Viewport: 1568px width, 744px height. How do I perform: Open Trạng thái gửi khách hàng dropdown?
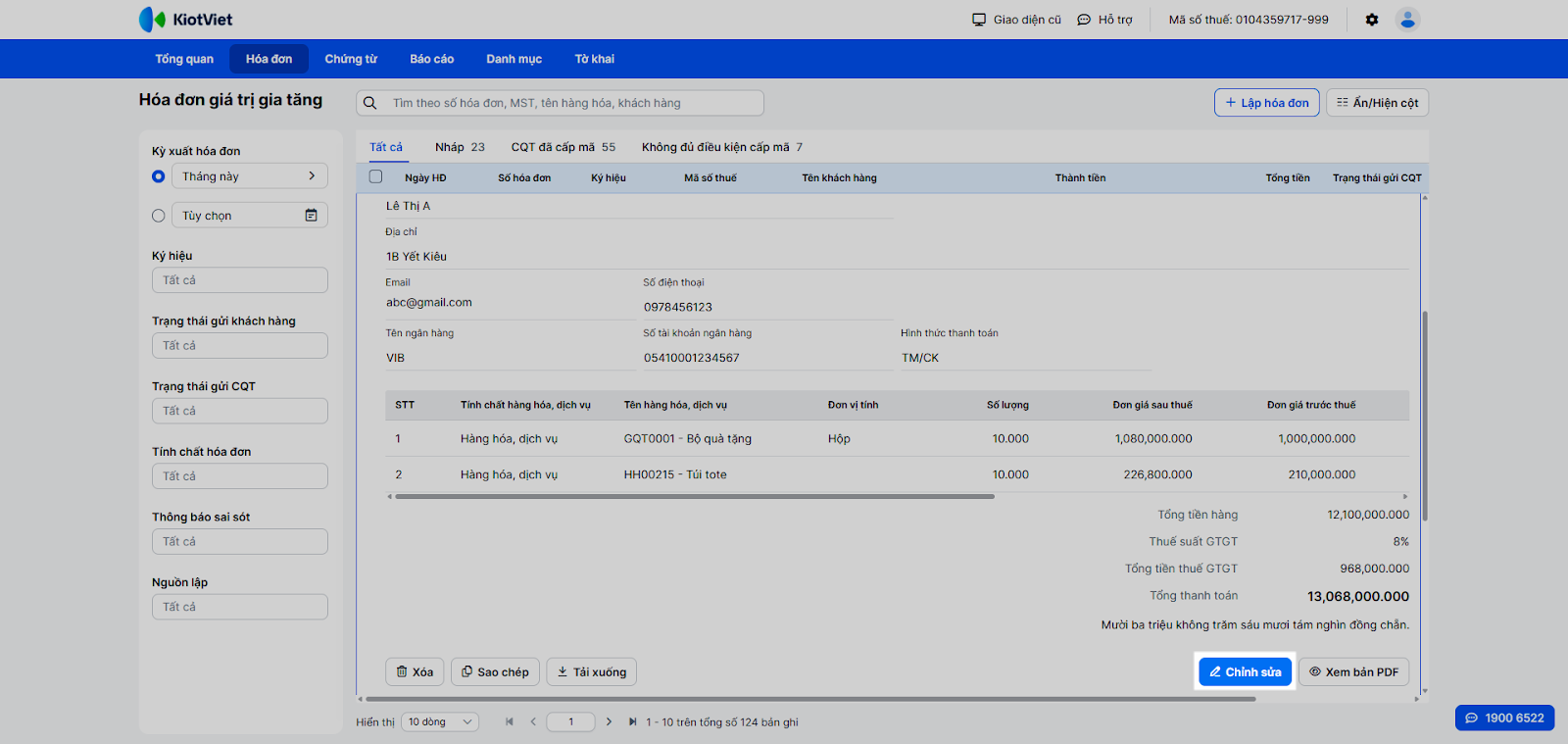[x=240, y=346]
